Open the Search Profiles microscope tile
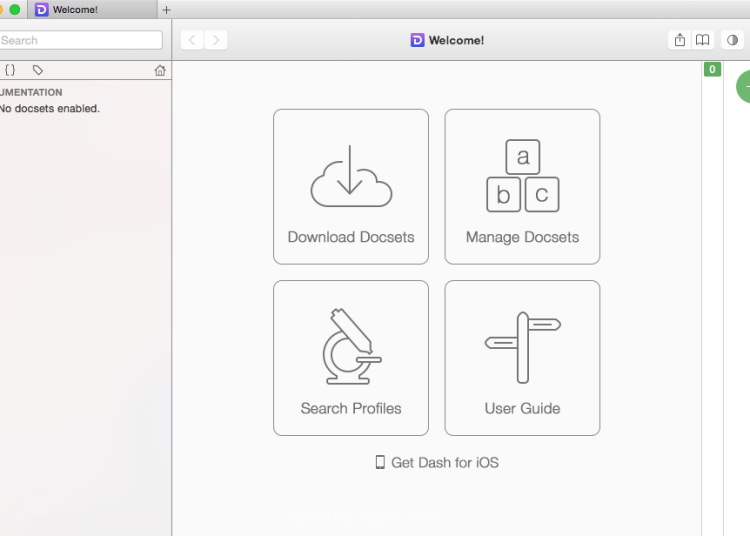The height and width of the screenshot is (536, 750). pyautogui.click(x=351, y=358)
